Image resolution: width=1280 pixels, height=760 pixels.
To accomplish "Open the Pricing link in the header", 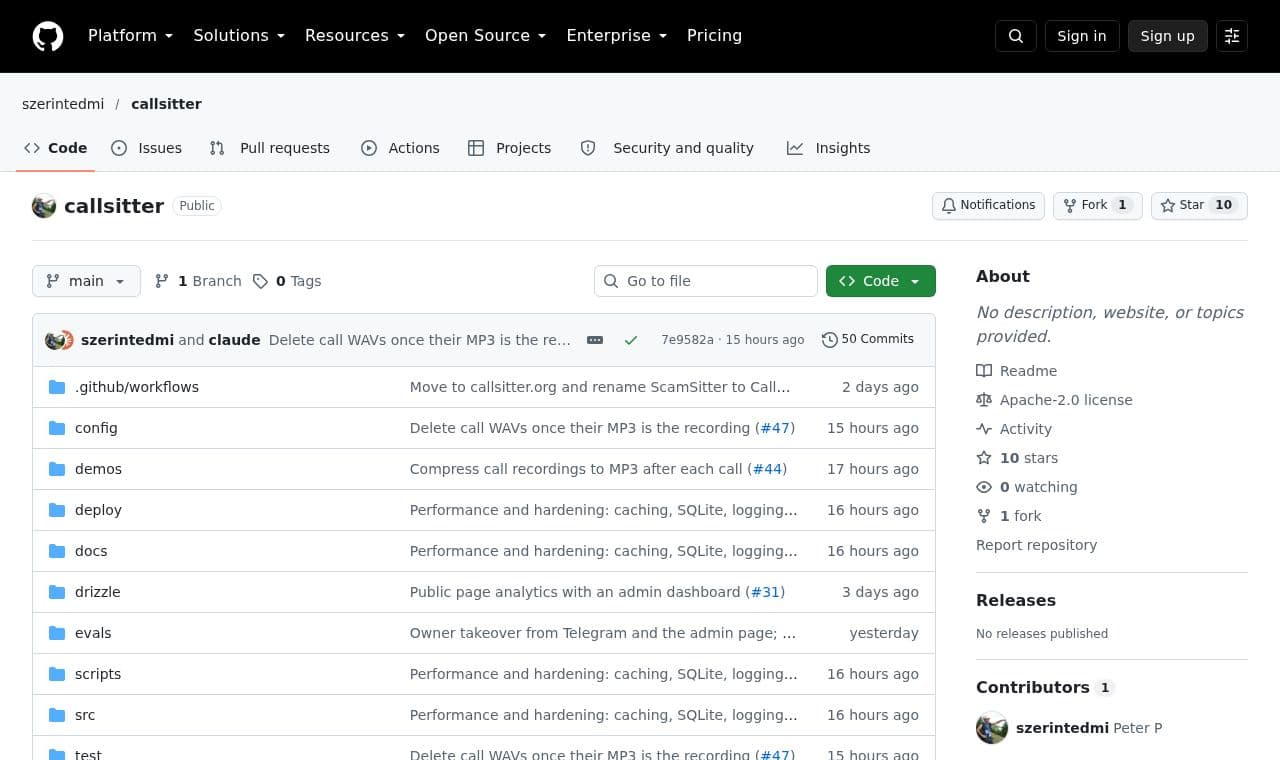I will point(714,36).
